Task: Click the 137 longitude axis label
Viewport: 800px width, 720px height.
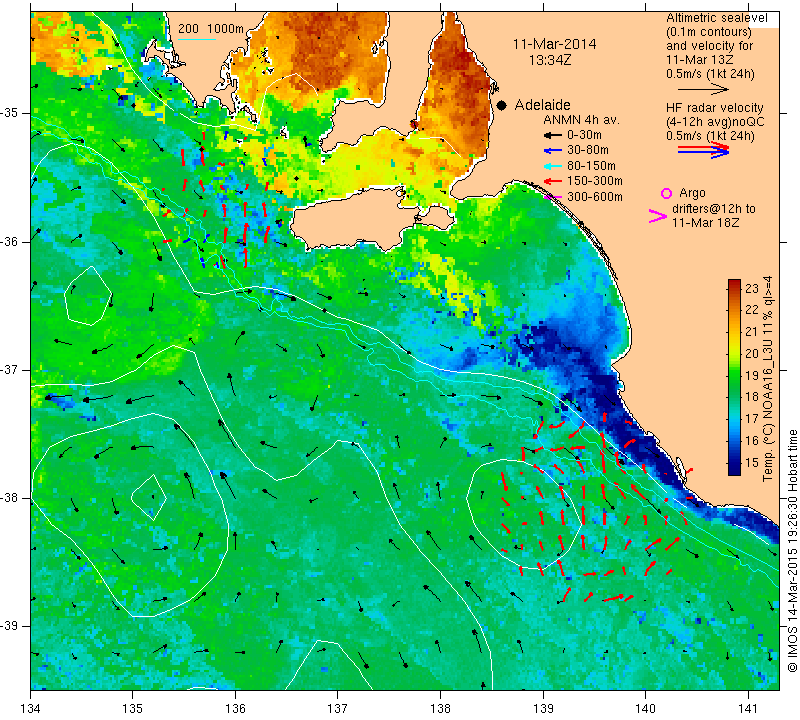Action: coord(338,709)
